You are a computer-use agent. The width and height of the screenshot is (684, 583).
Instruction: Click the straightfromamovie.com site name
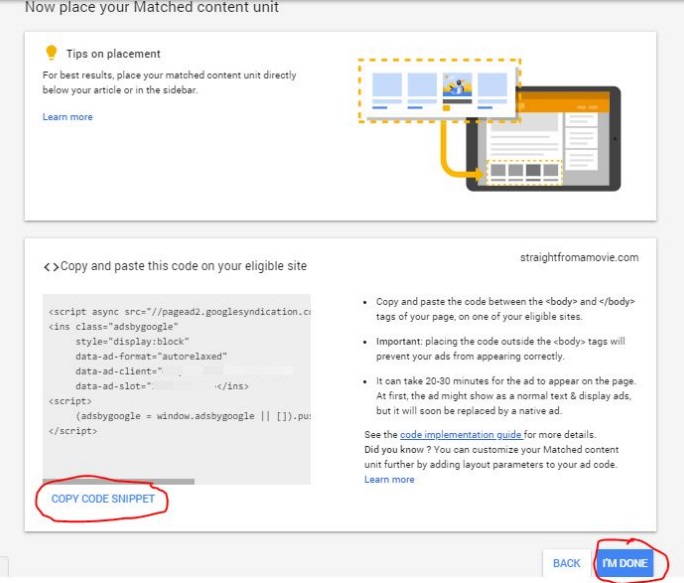click(x=579, y=257)
